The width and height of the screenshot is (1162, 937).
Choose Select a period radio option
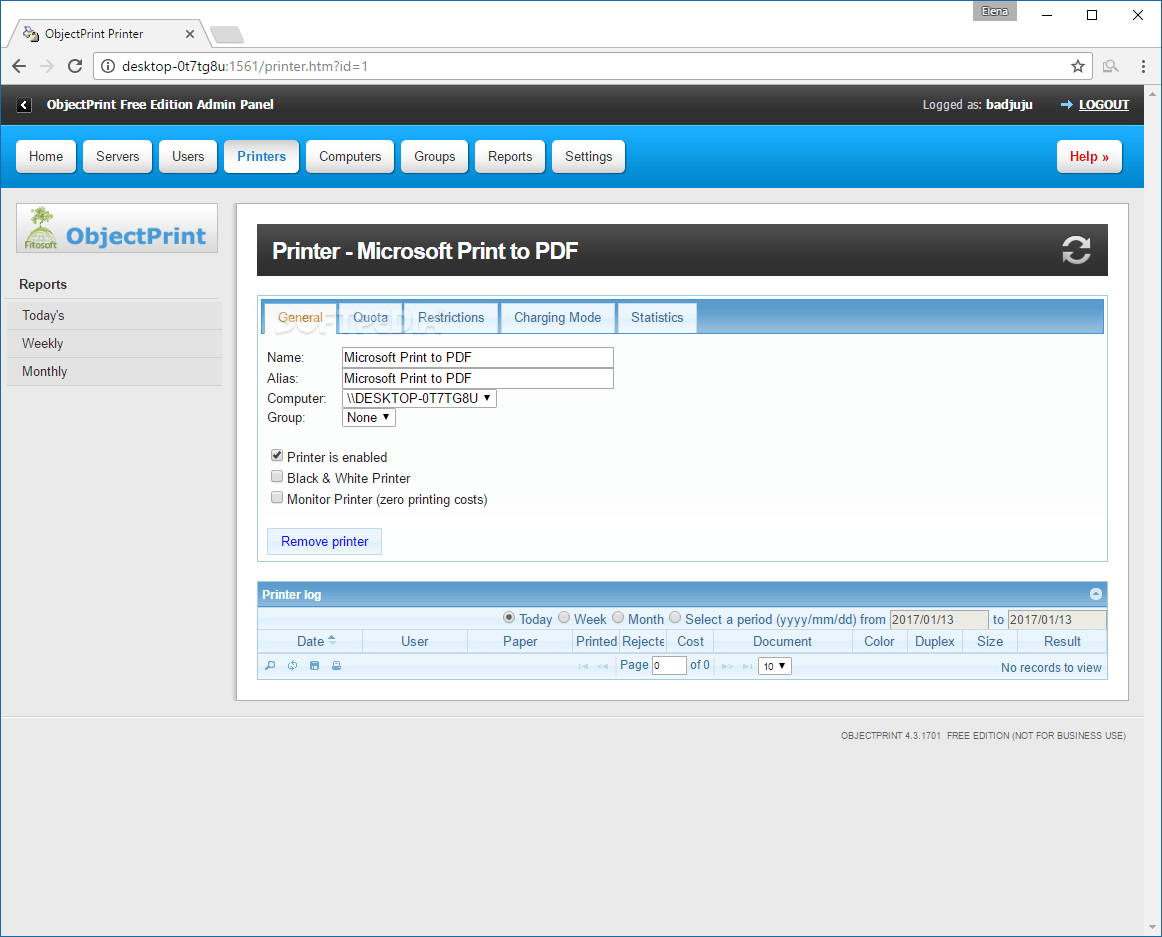675,618
